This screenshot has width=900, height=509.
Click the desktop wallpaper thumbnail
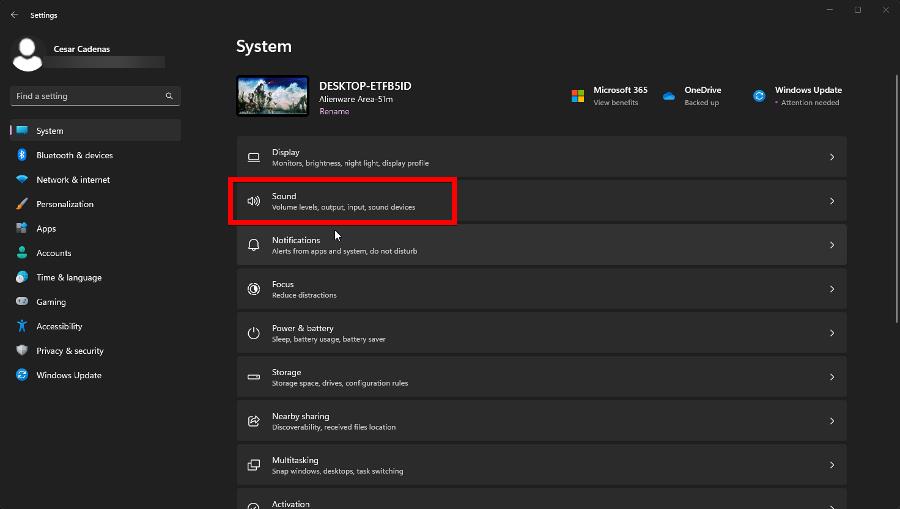[x=273, y=96]
